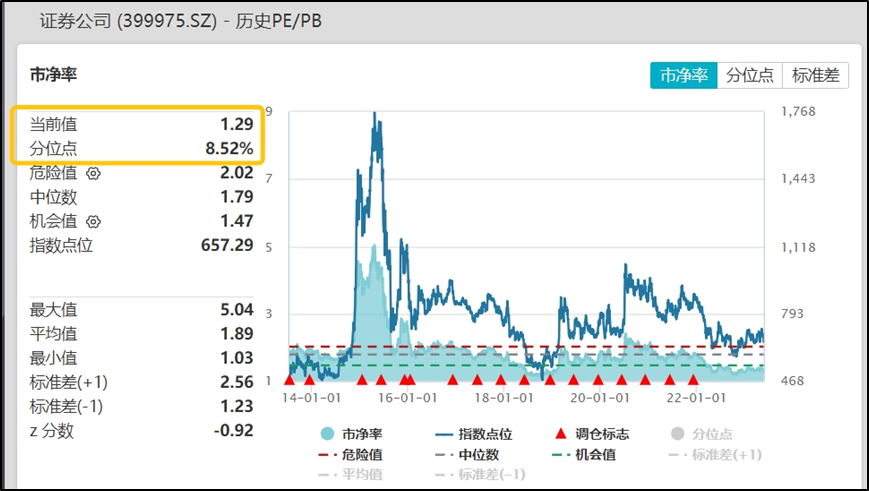Click 14-01-01 x-axis date label
This screenshot has height=491, width=869.
[311, 398]
